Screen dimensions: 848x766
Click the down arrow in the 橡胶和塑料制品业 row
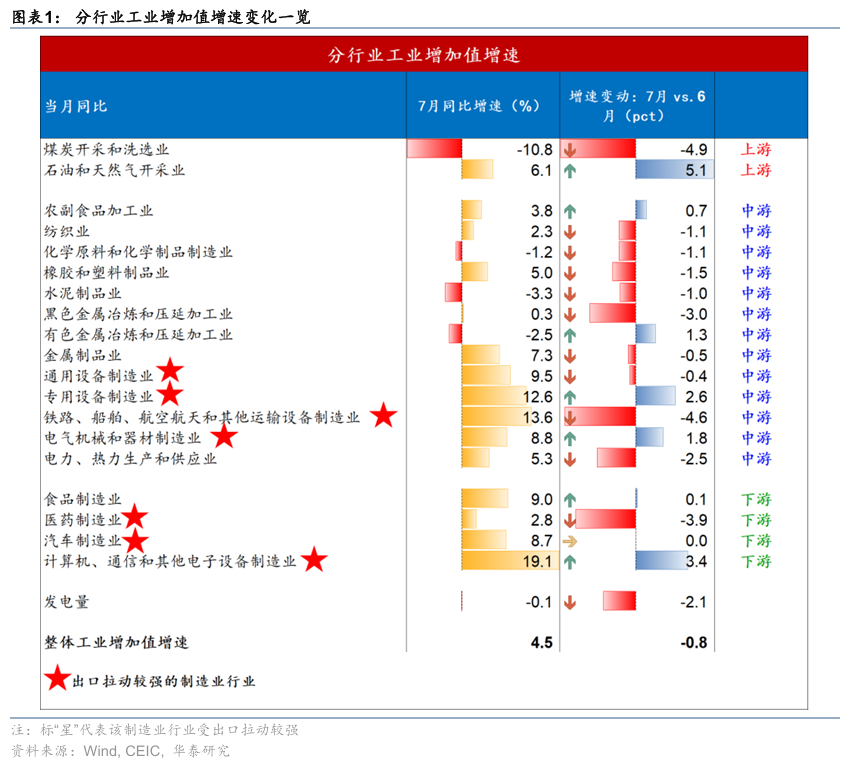pyautogui.click(x=569, y=273)
